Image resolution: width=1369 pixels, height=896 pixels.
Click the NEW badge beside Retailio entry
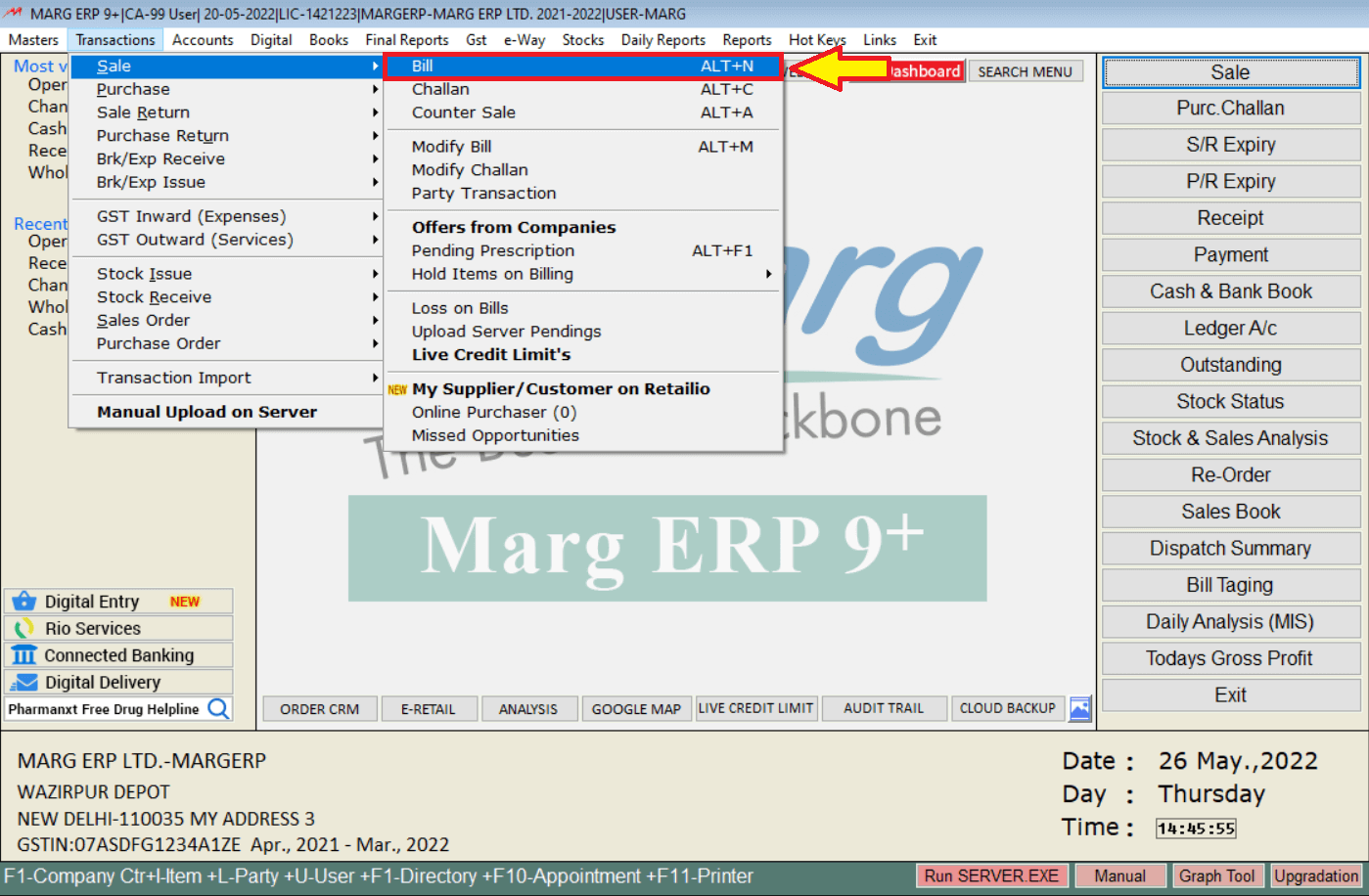click(397, 389)
